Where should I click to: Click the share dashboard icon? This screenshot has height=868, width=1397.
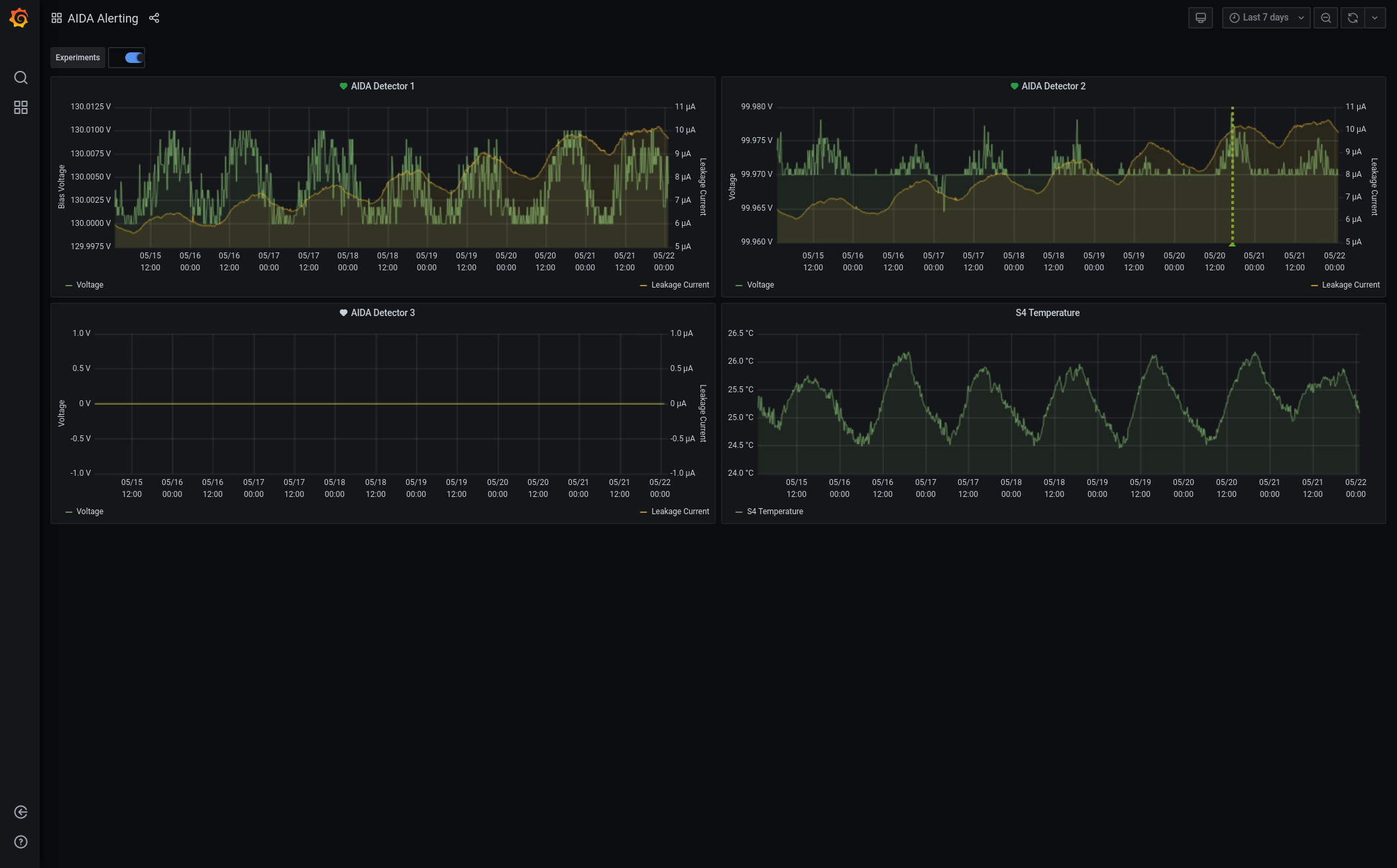click(x=154, y=18)
